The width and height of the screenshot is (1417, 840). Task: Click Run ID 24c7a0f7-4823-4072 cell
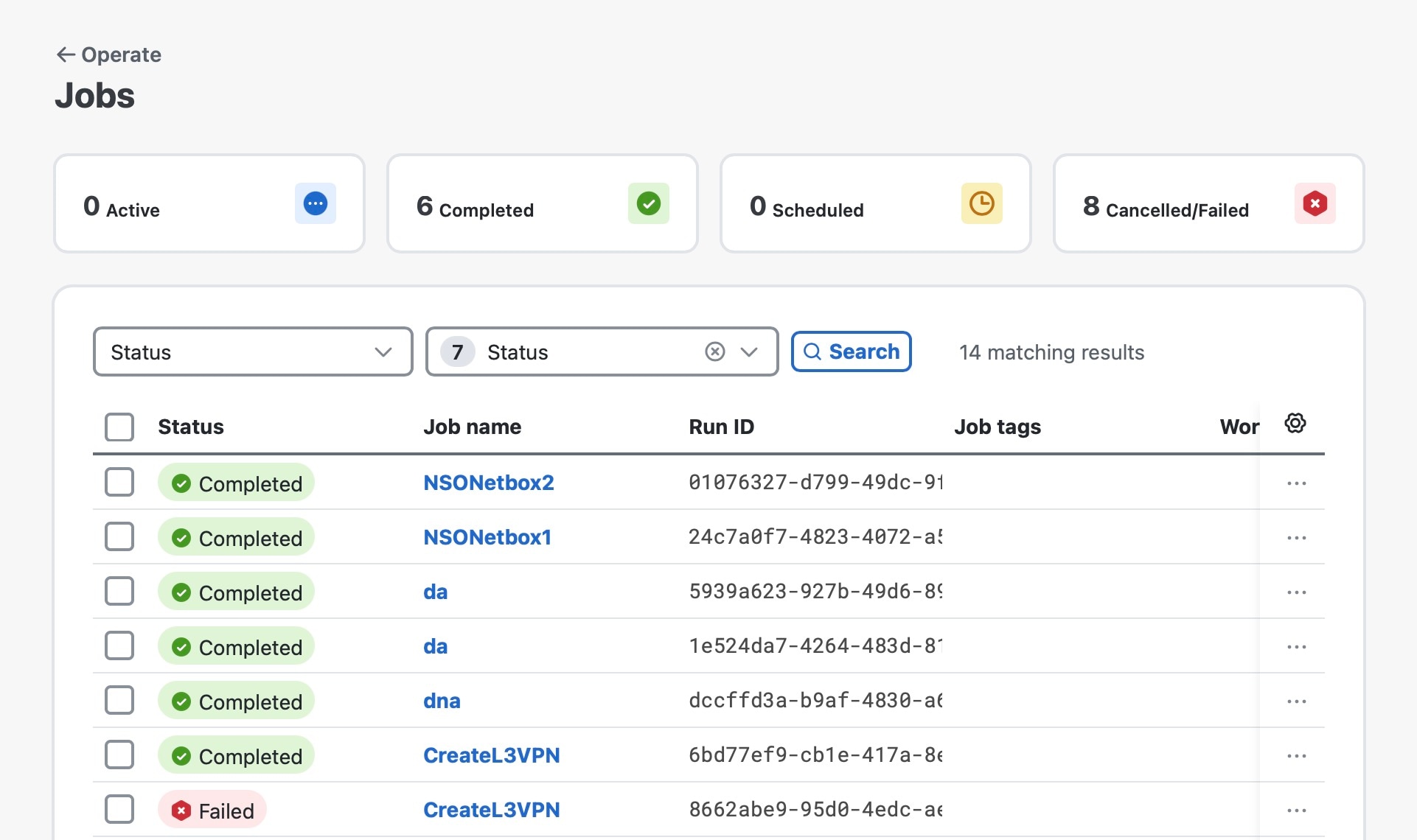coord(816,536)
